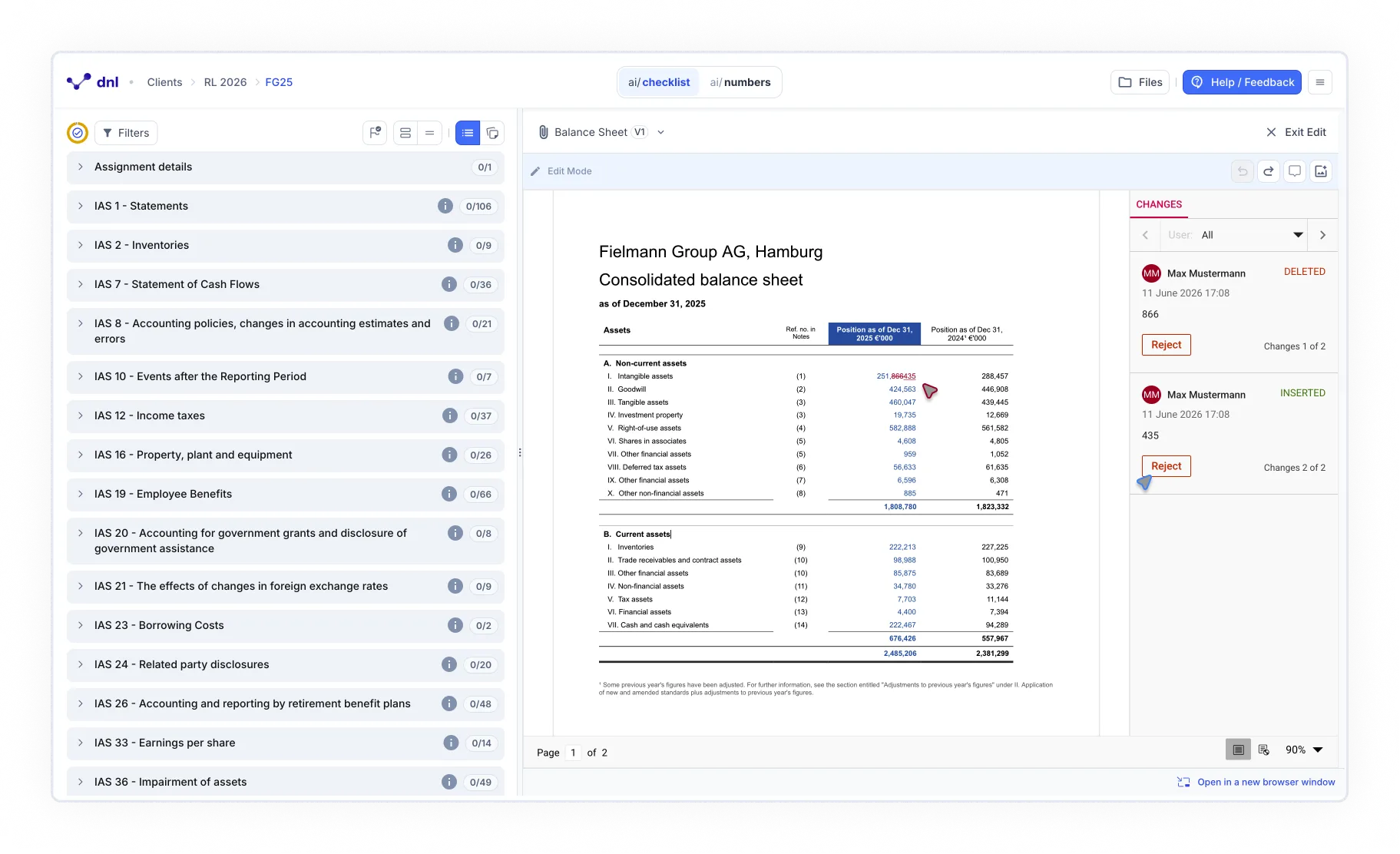Click the comment icon in edit toolbar

[x=1295, y=171]
